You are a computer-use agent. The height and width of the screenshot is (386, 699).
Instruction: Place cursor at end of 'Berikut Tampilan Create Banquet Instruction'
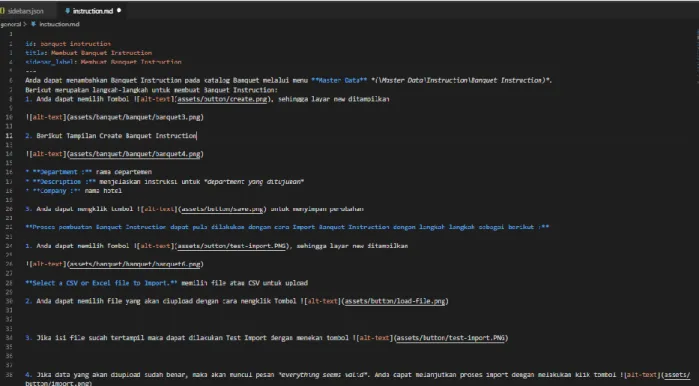pyautogui.click(x=197, y=136)
